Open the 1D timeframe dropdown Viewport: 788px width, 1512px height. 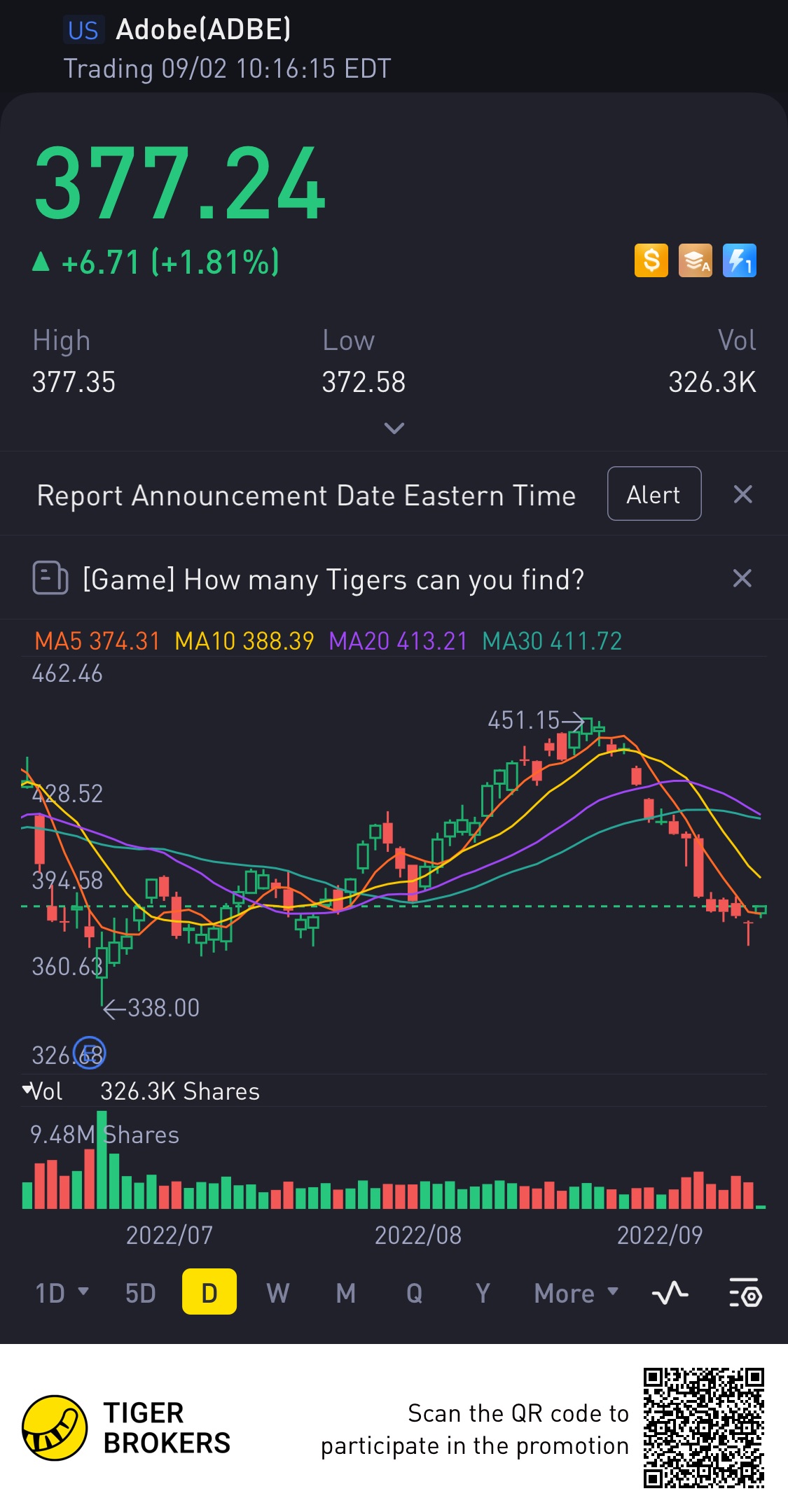(62, 1293)
